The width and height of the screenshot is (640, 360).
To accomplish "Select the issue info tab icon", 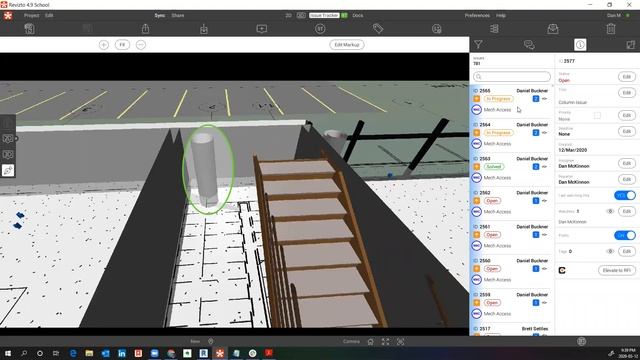I will pyautogui.click(x=580, y=44).
